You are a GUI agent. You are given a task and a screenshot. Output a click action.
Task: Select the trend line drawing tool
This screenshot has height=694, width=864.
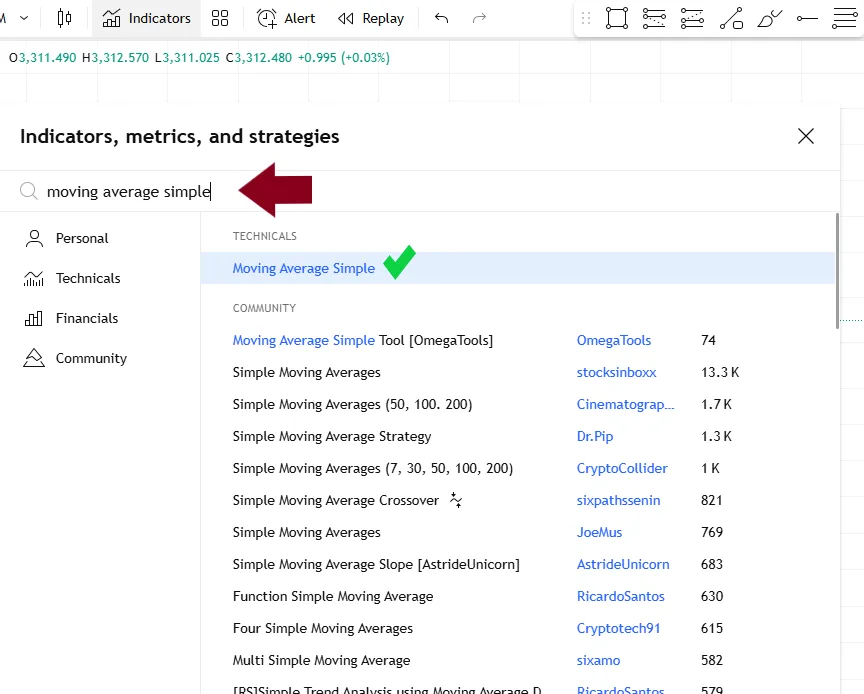coord(731,18)
